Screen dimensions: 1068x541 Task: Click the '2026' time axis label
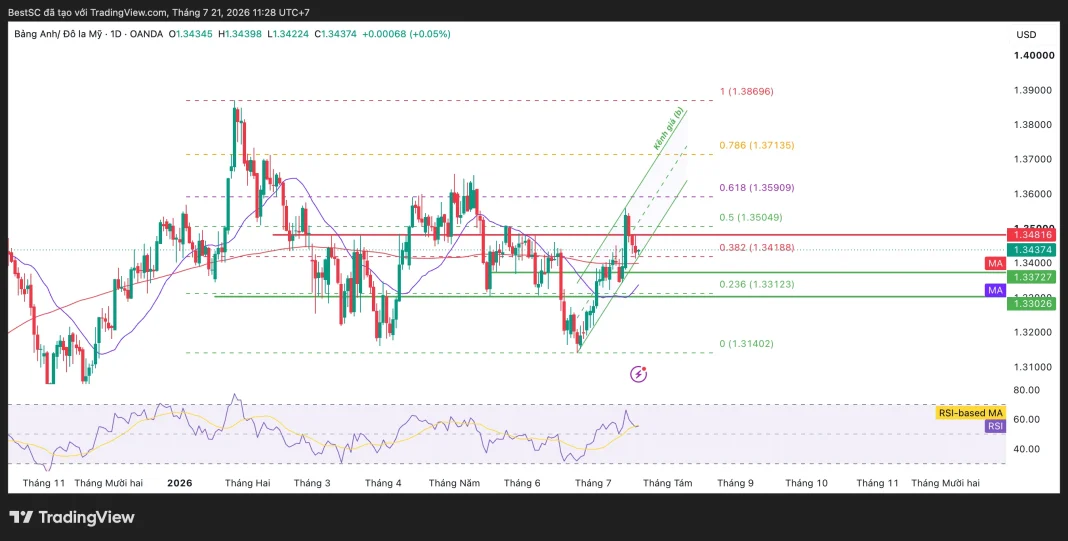tap(180, 483)
